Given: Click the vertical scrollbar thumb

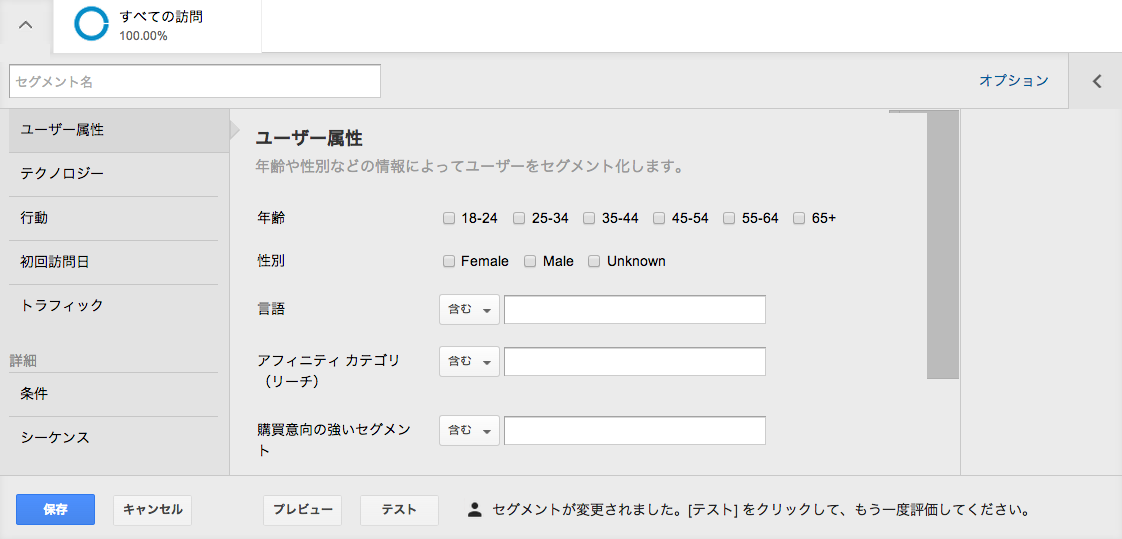Looking at the screenshot, I should (942, 245).
